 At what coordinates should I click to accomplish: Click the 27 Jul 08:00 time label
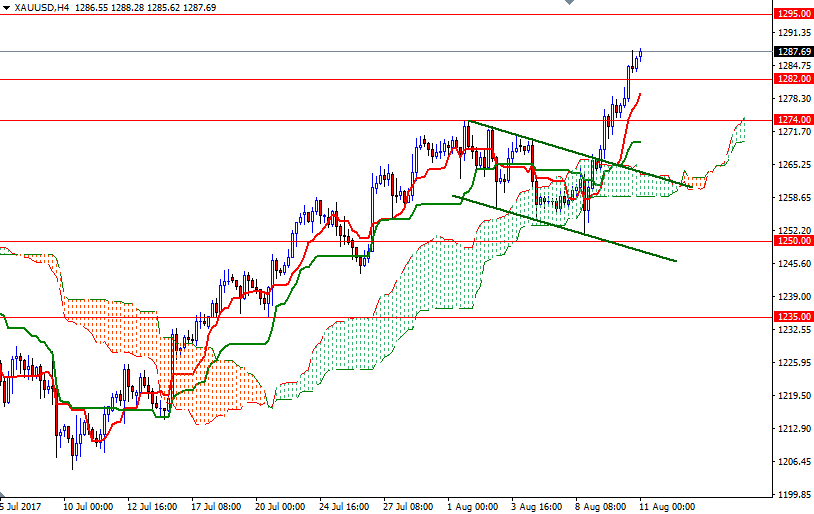tap(408, 507)
